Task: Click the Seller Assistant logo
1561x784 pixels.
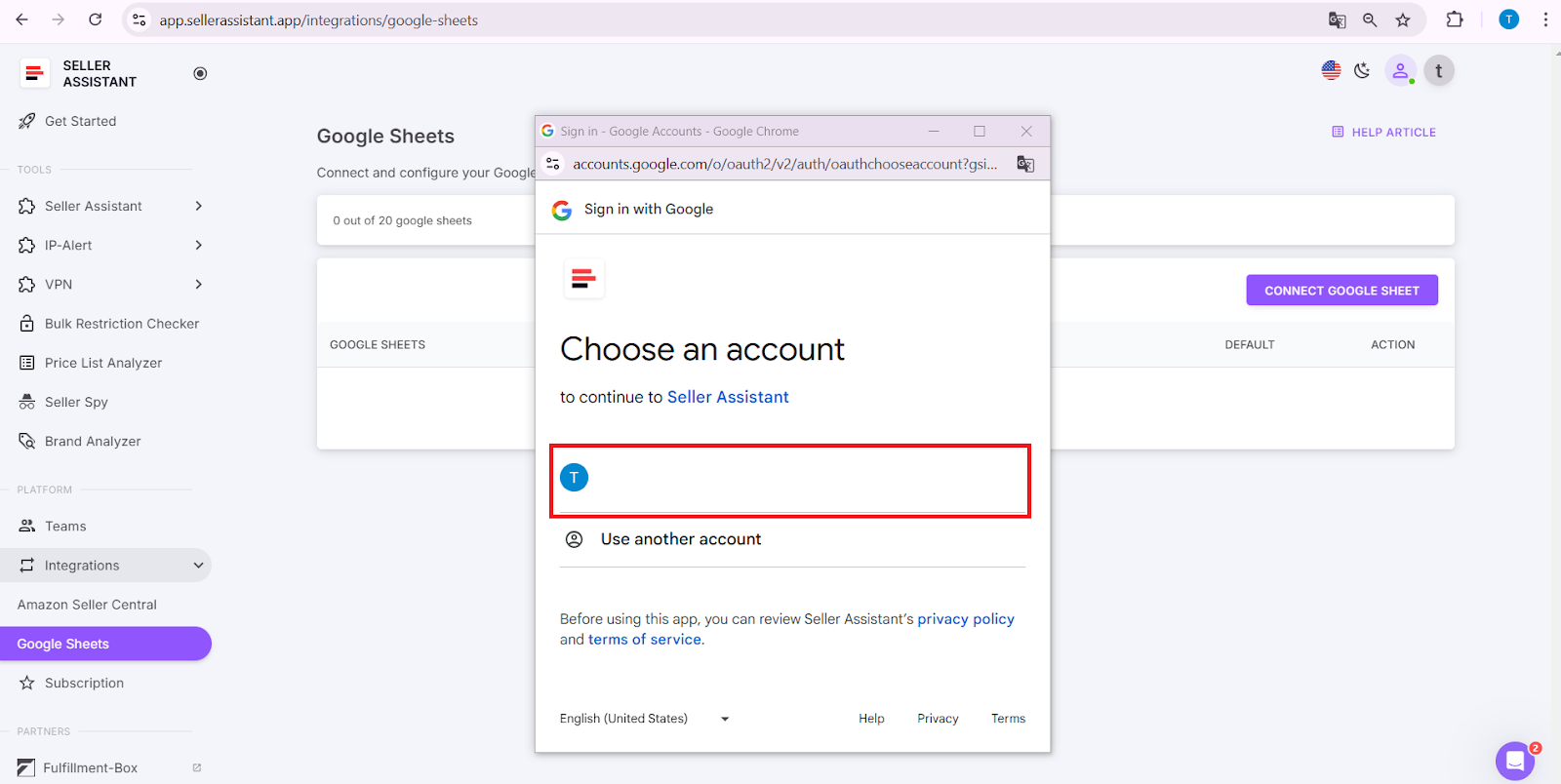Action: click(x=34, y=73)
